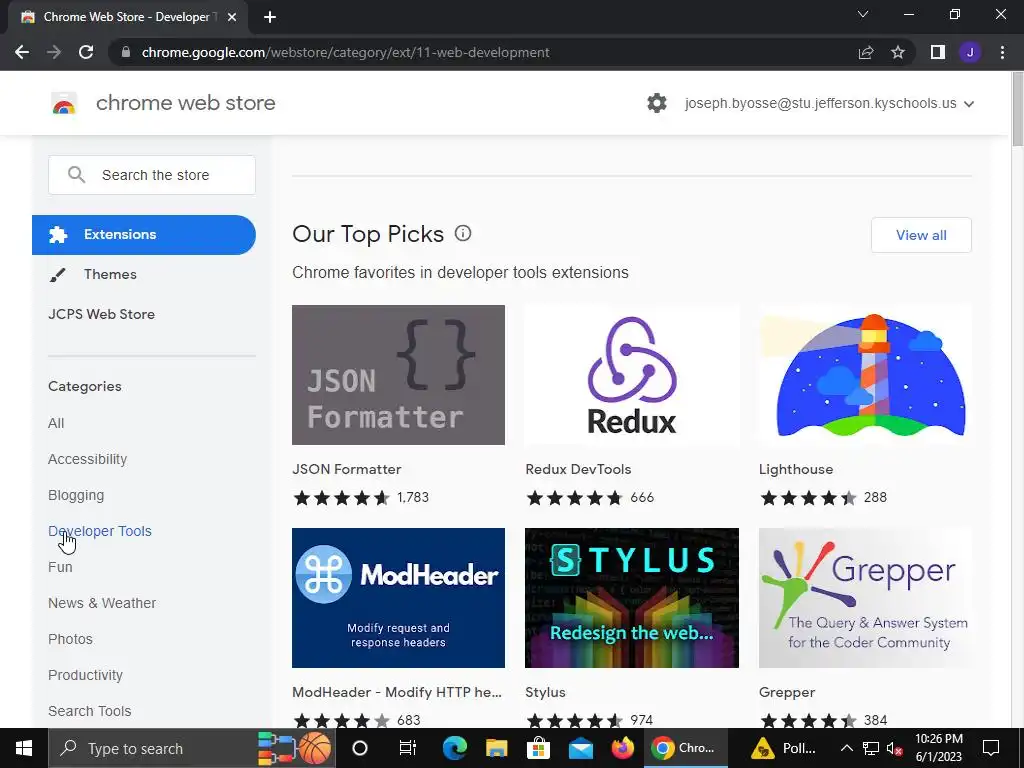1024x768 pixels.
Task: Share this page icon in address bar
Action: click(866, 52)
